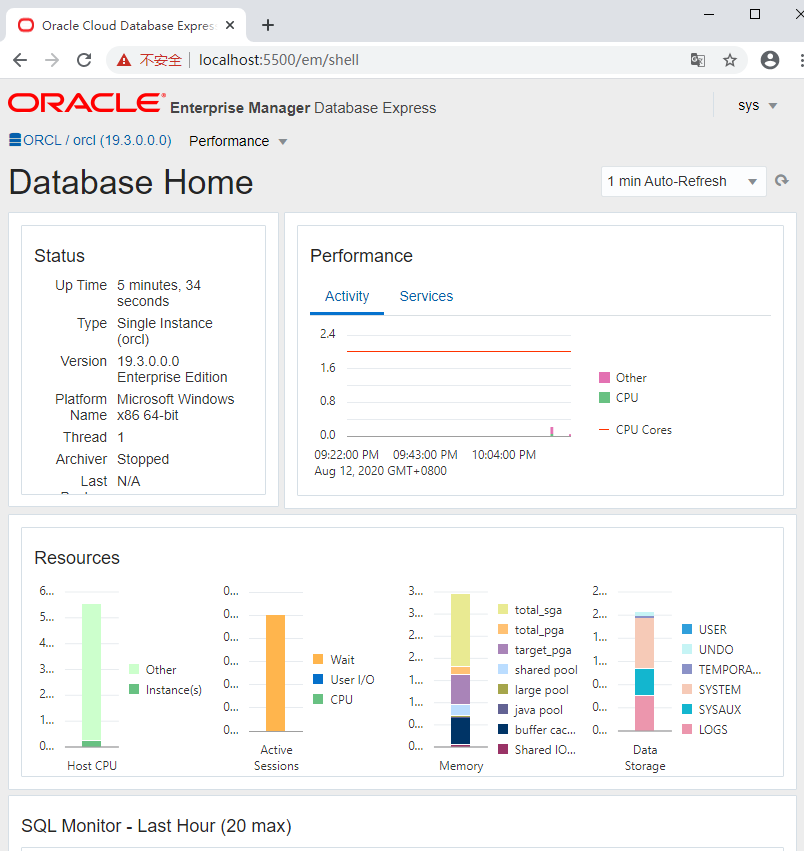The image size is (804, 851).
Task: Click the total_sga color swatch in Memory legend
Action: [x=502, y=609]
